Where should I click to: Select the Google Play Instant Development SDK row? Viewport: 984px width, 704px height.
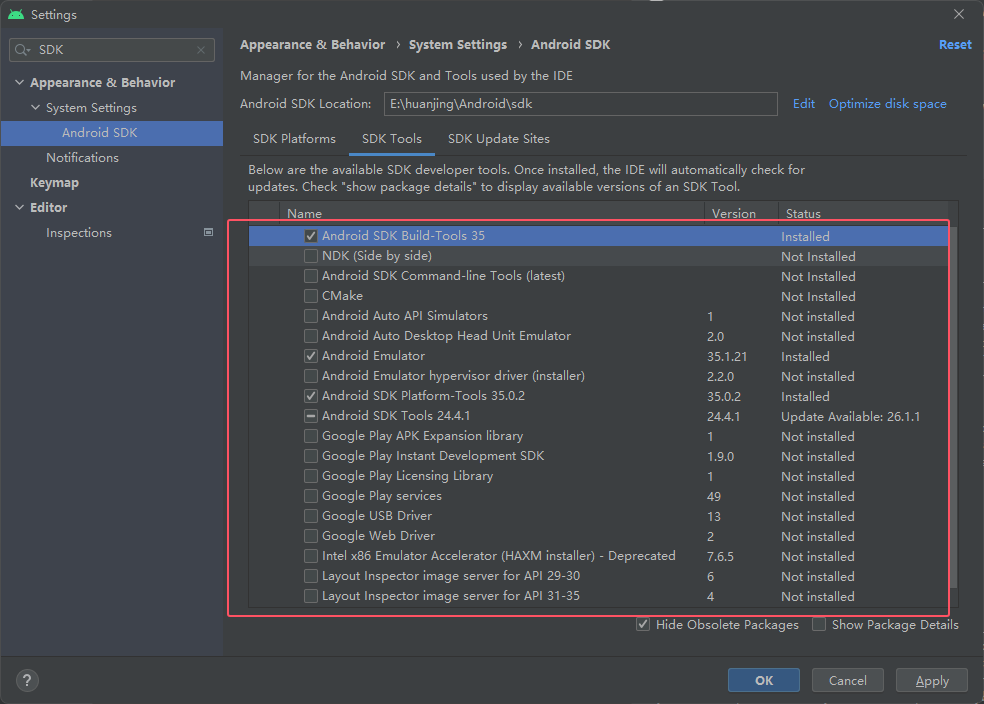click(598, 456)
